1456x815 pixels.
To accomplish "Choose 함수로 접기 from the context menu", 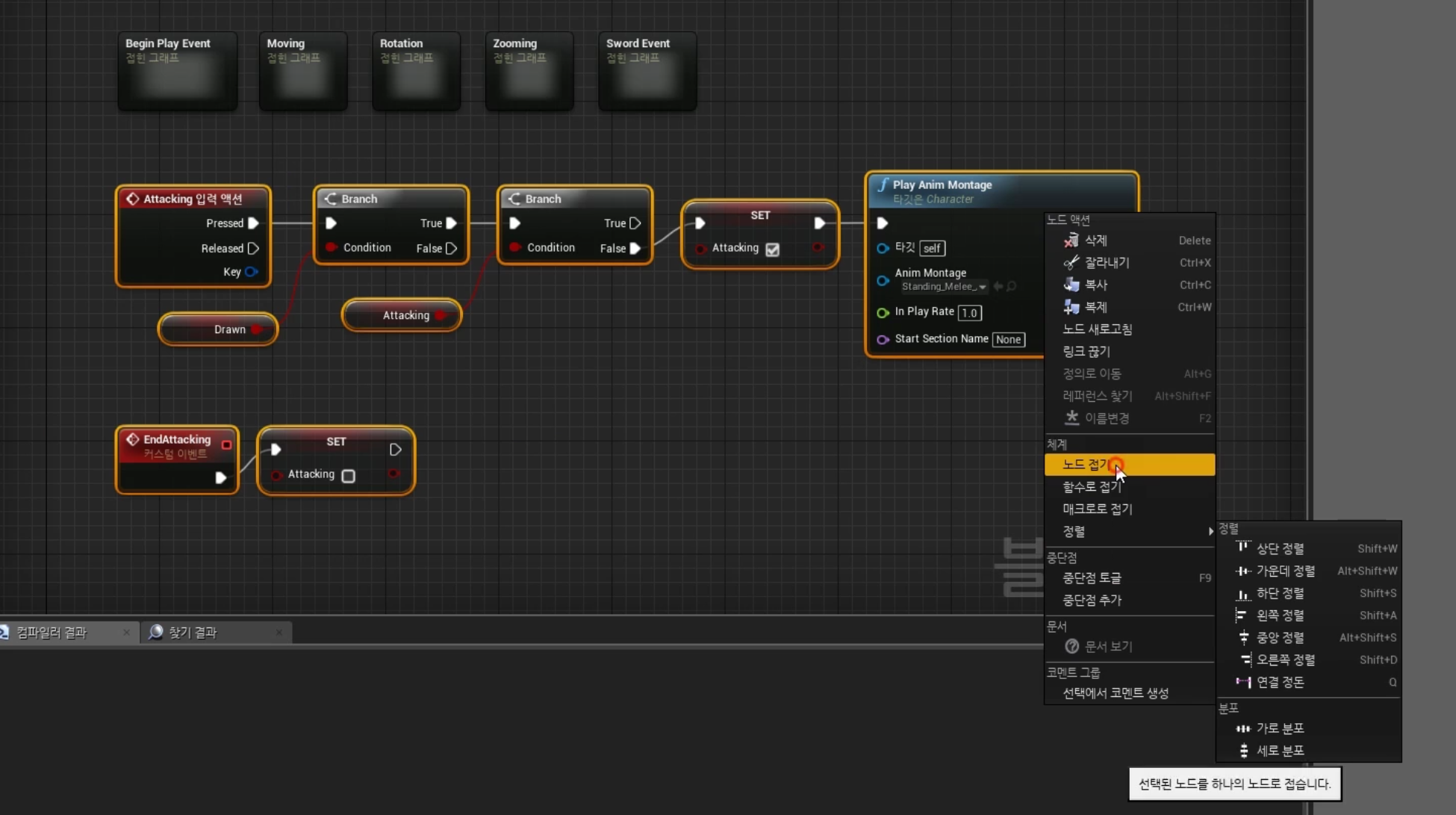I will [1091, 487].
